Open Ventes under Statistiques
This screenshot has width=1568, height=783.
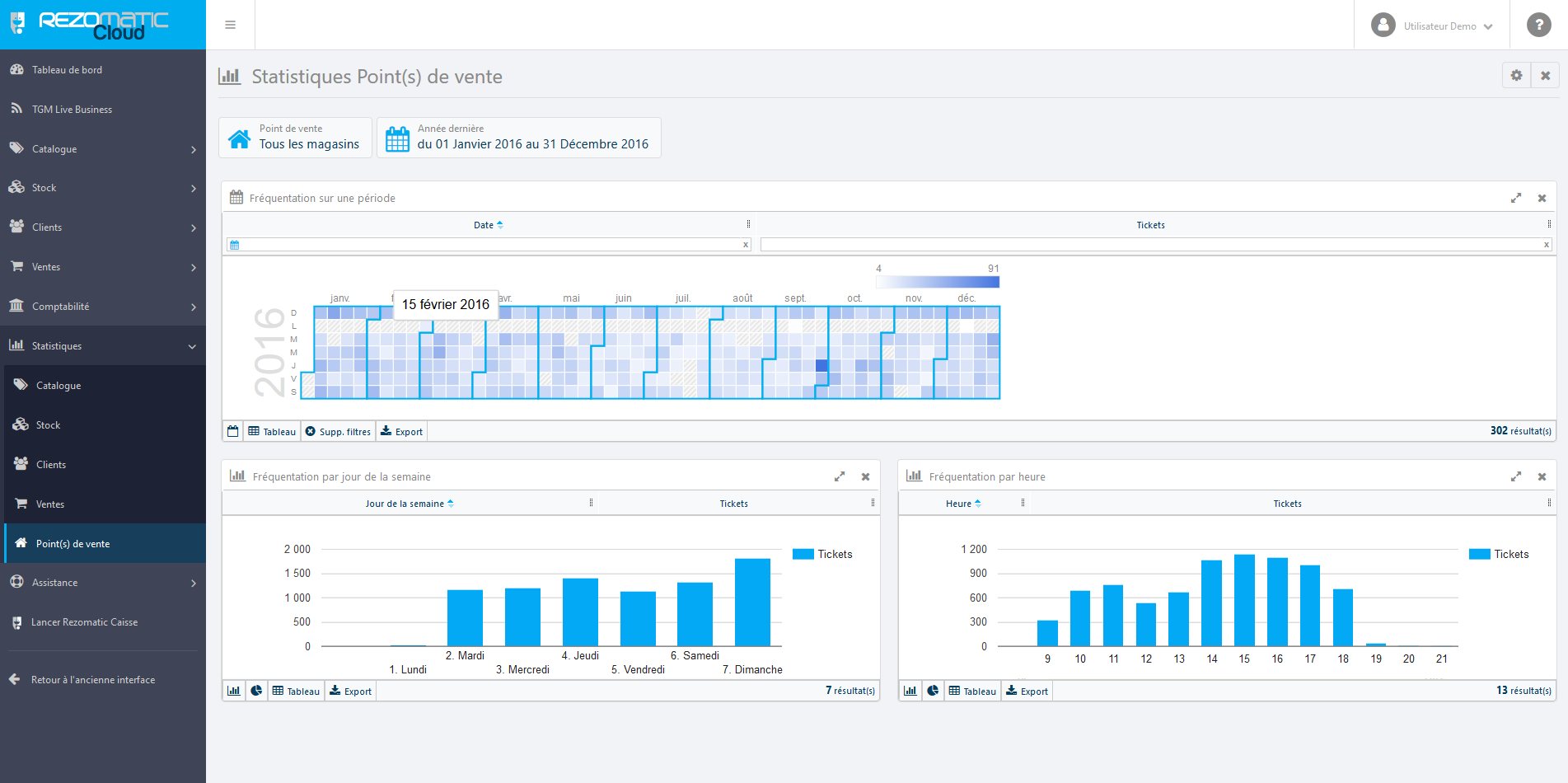[105, 504]
